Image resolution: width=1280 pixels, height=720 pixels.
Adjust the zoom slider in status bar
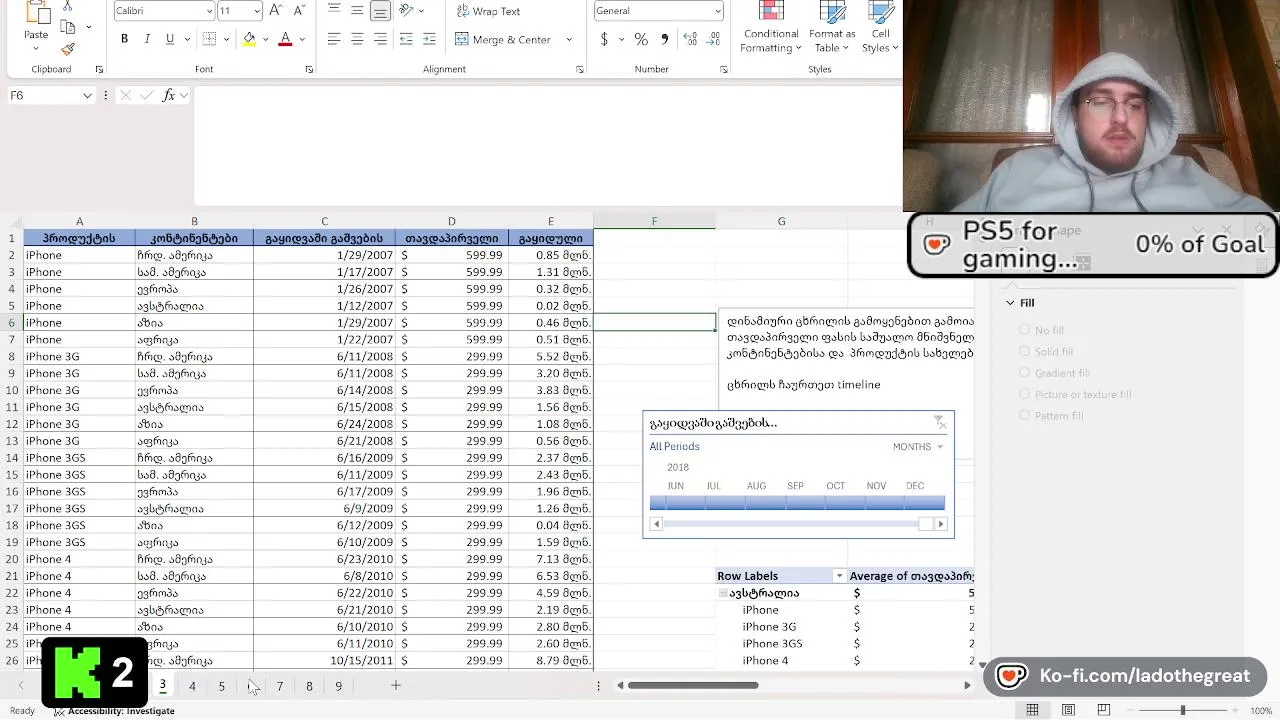(1183, 710)
